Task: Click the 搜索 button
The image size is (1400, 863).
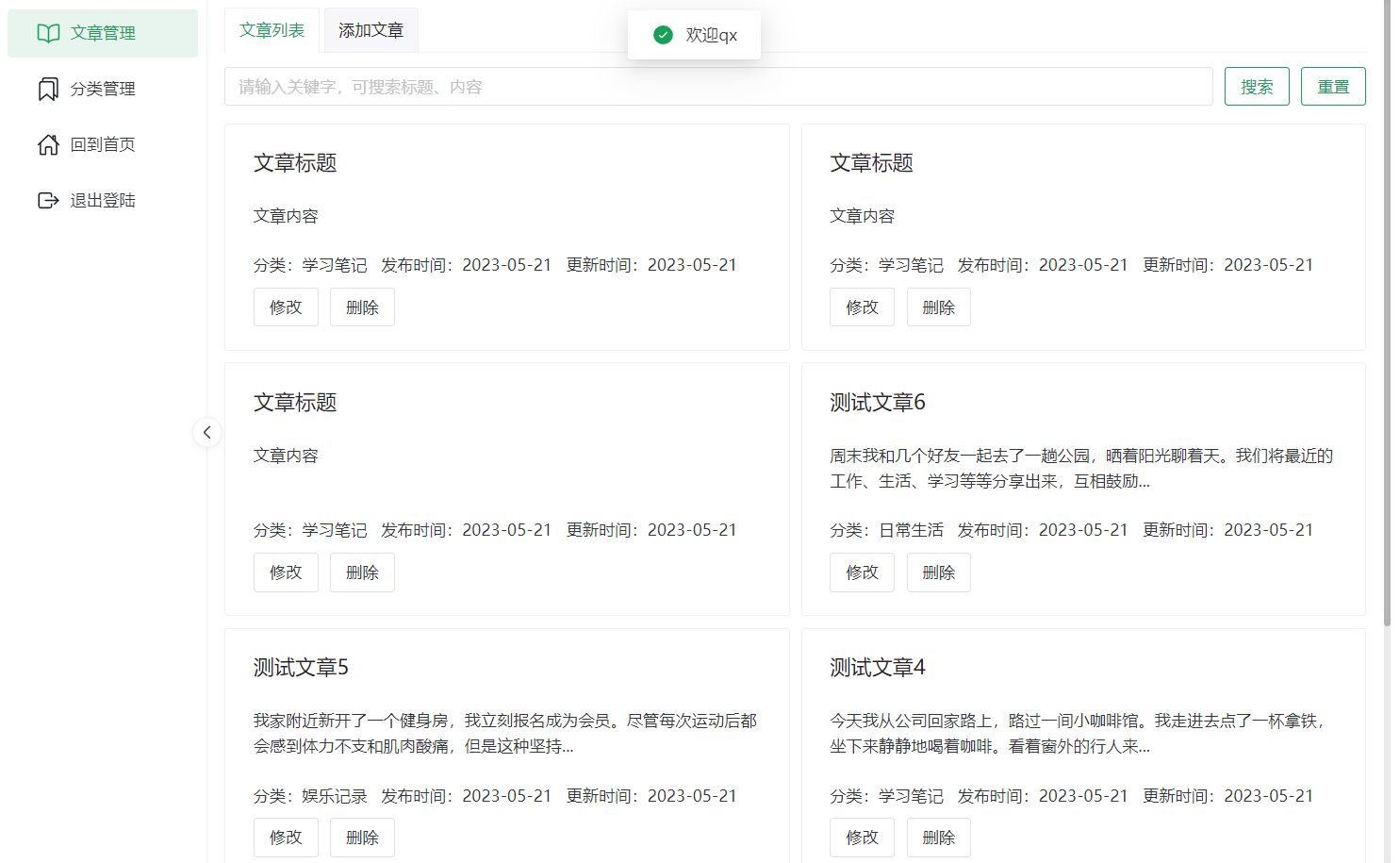Action: [1256, 86]
